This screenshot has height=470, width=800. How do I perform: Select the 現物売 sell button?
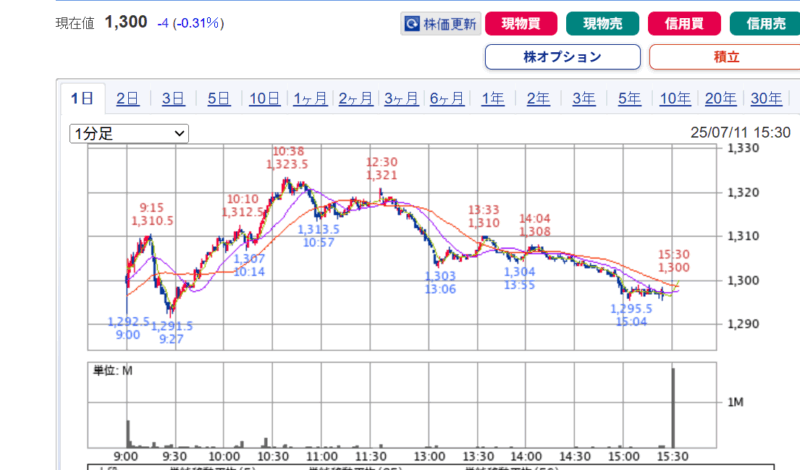click(x=603, y=23)
